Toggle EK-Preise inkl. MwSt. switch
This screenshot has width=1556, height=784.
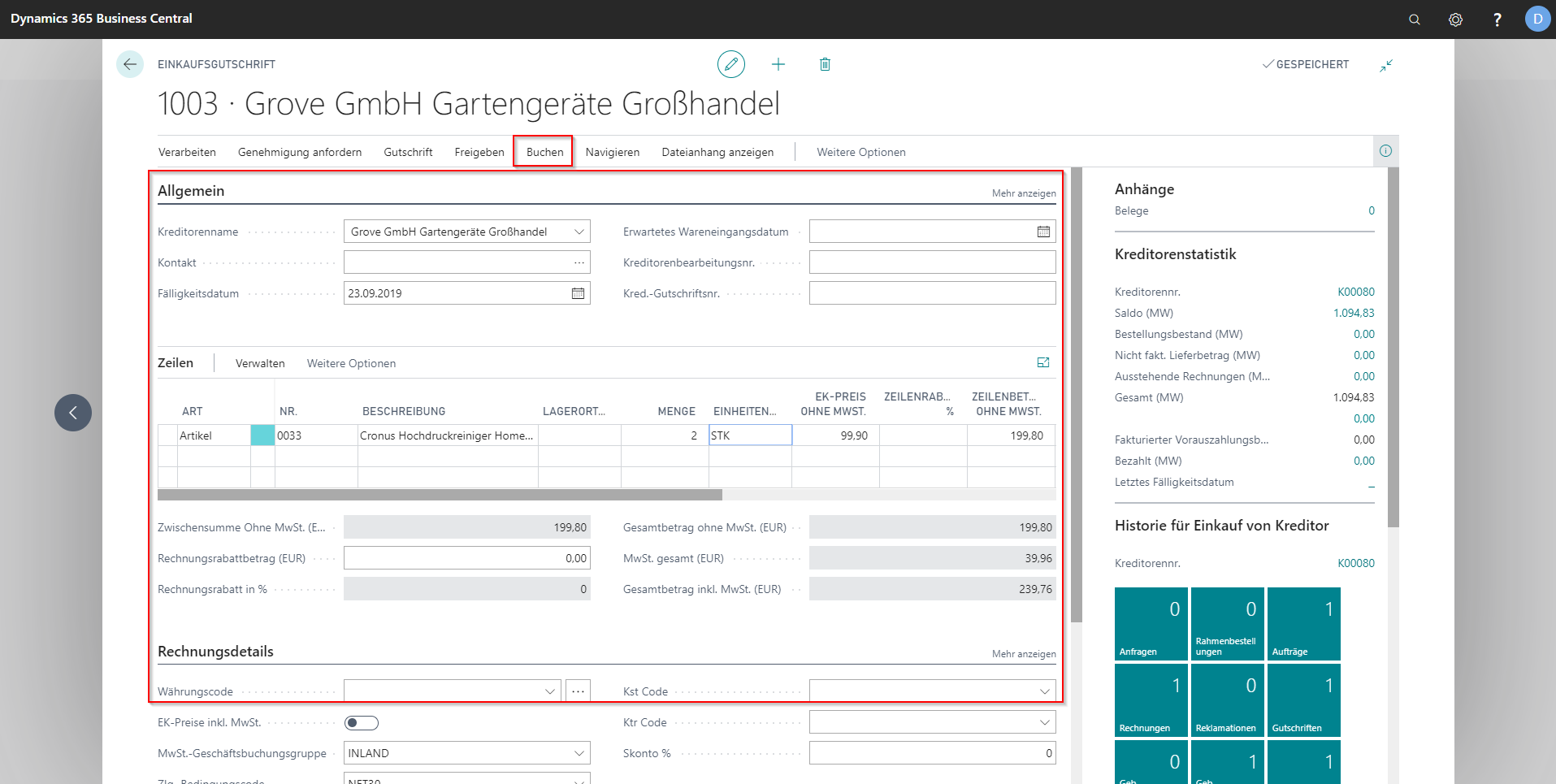coord(362,722)
